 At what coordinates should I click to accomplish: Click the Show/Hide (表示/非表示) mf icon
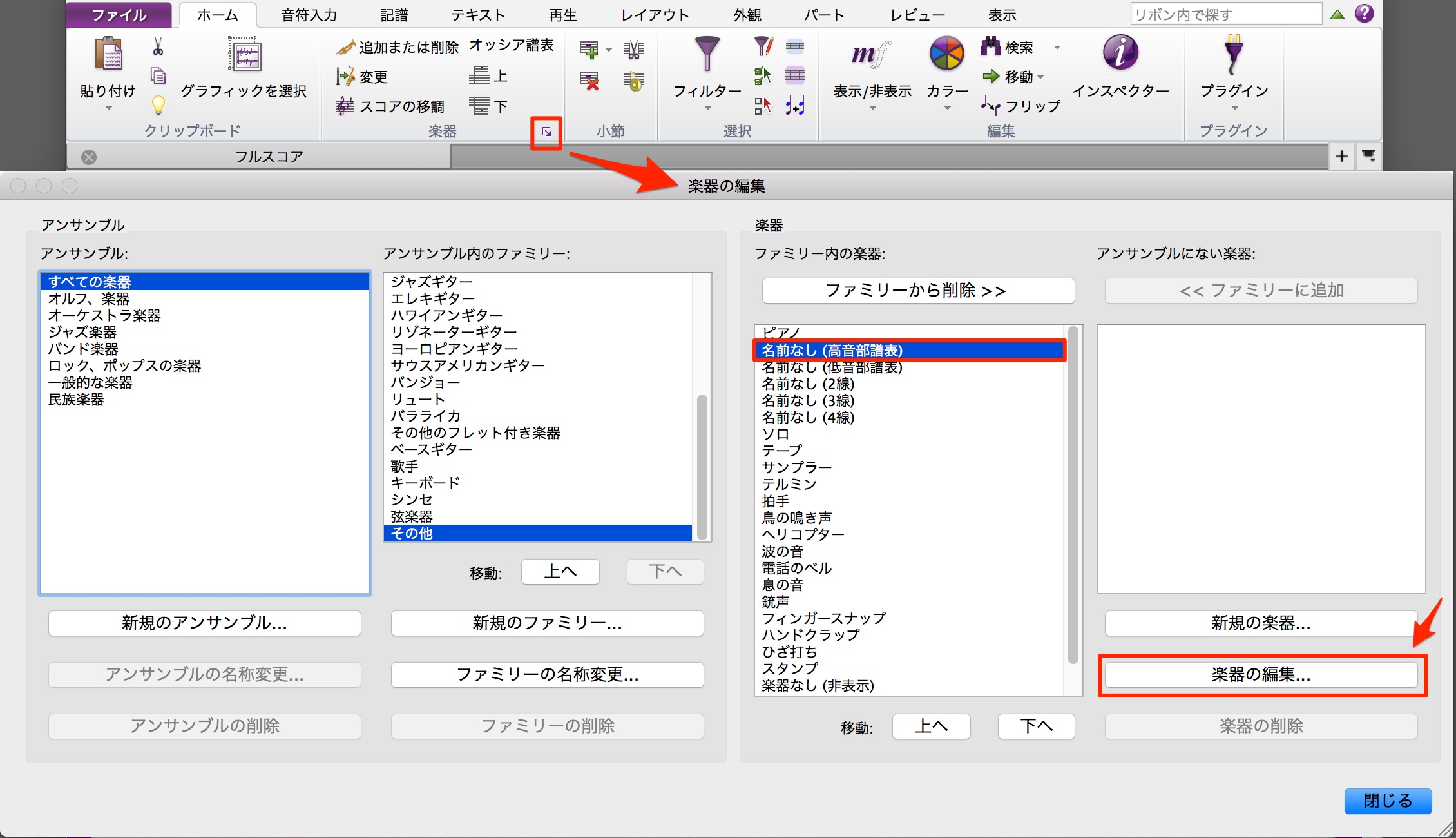pyautogui.click(x=872, y=54)
